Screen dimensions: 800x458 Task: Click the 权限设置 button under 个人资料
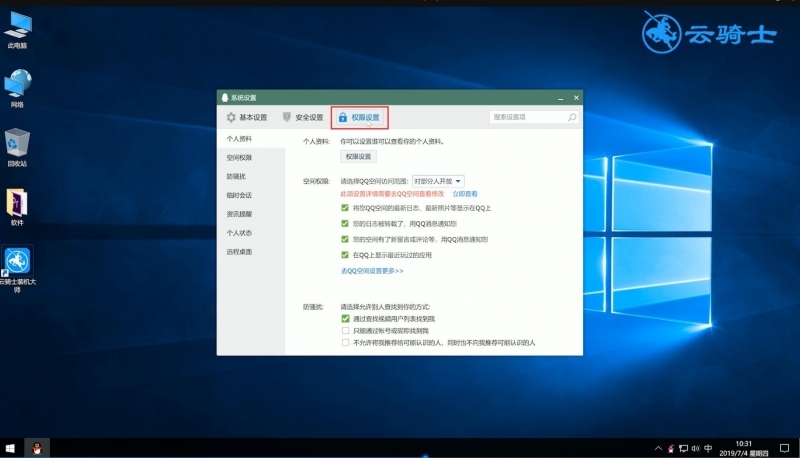point(358,157)
